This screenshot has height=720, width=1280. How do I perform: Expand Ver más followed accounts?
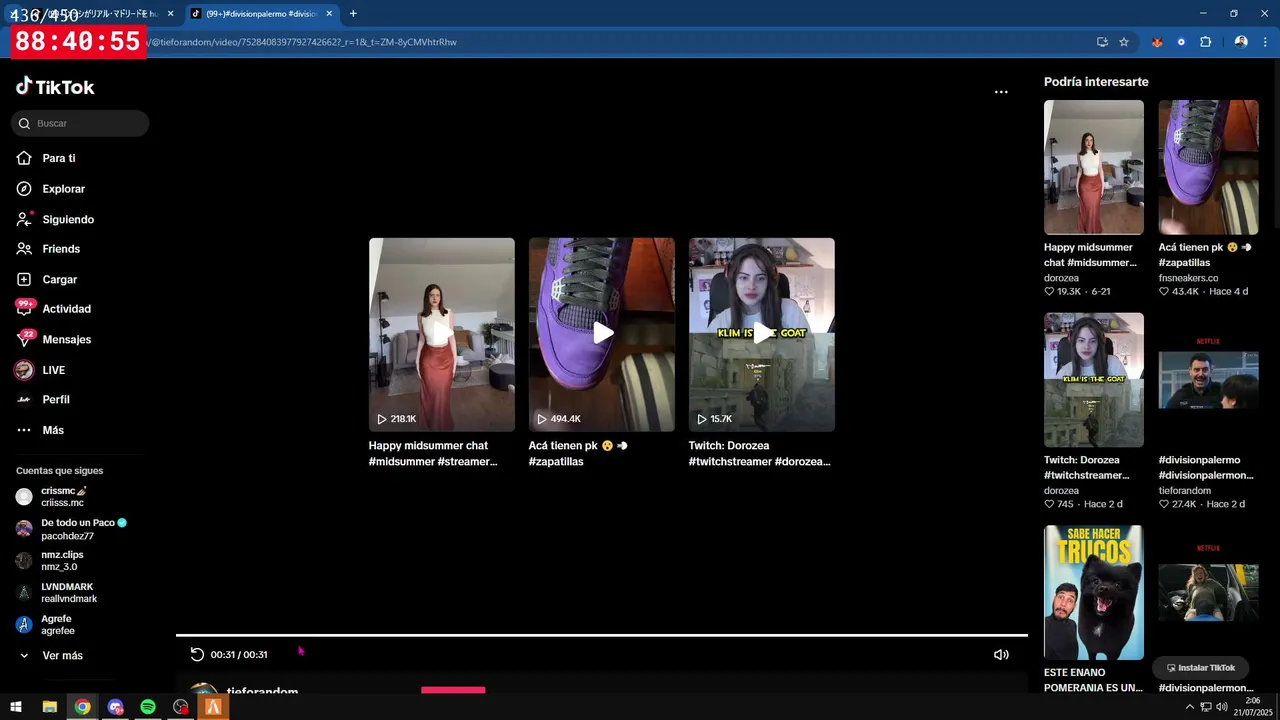50,655
